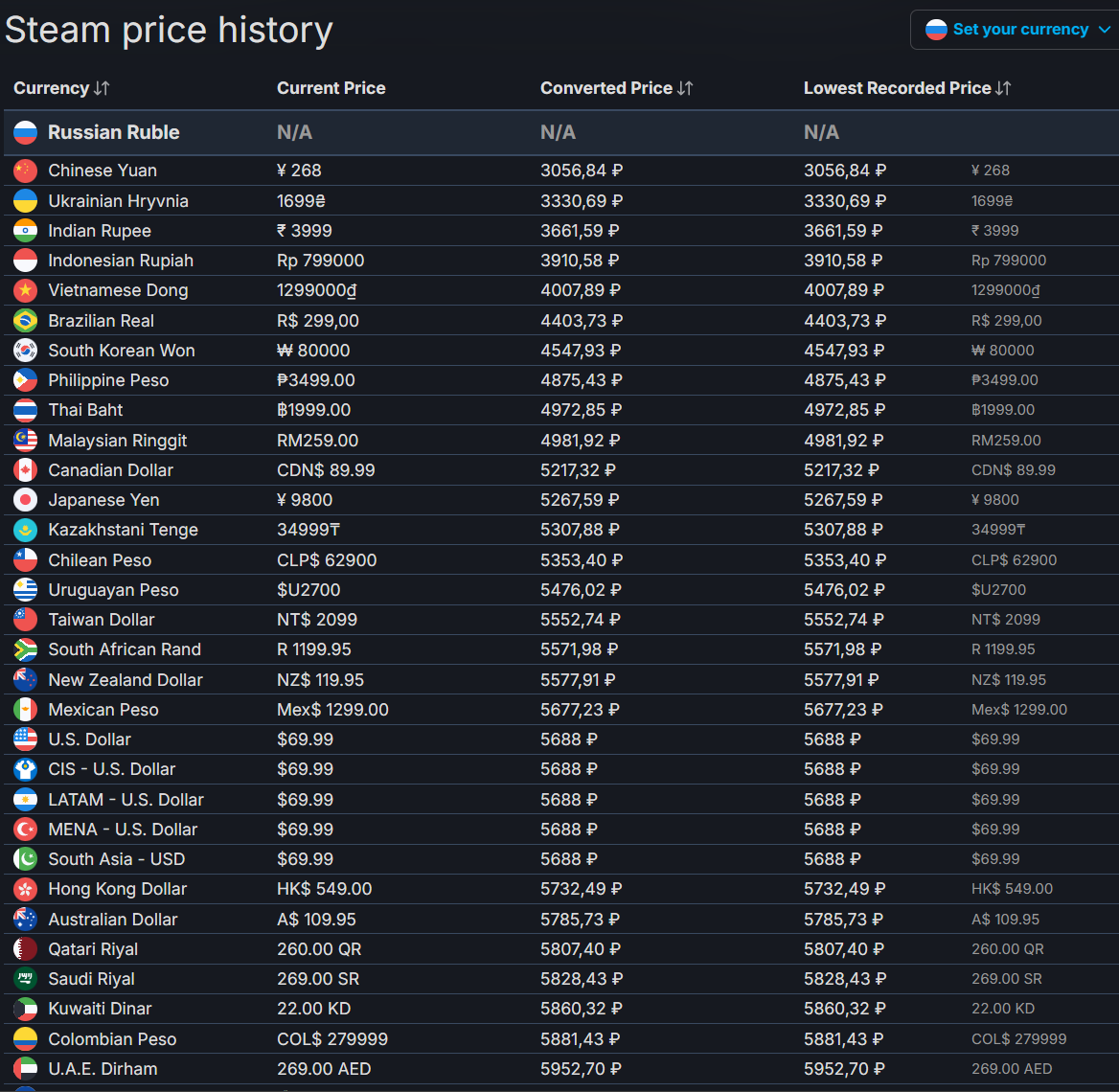Screen dimensions: 1119x1092
Task: Sort by Converted Price column header
Action: click(x=616, y=88)
